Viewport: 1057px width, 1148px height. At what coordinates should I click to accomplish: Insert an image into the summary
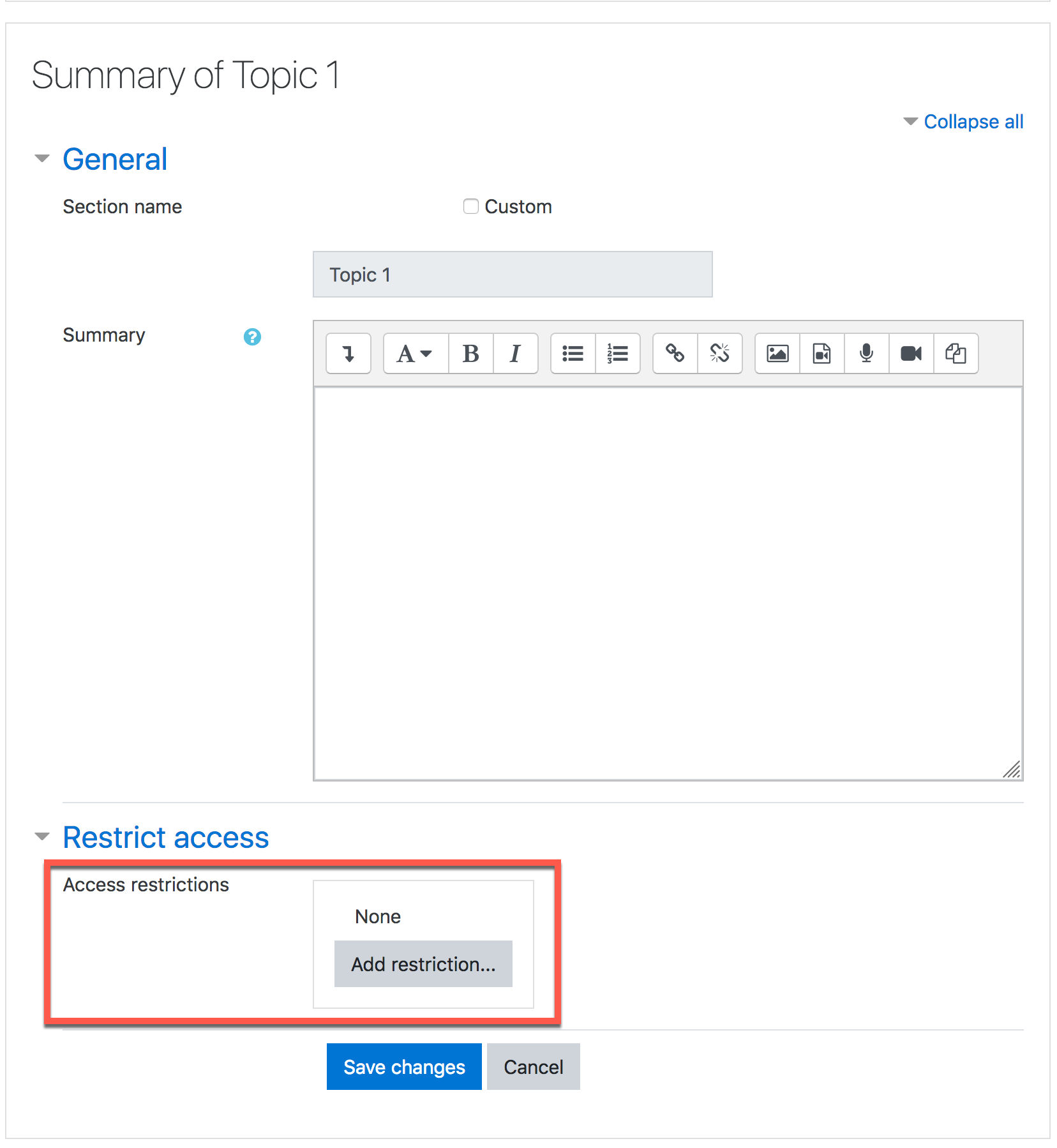click(777, 353)
